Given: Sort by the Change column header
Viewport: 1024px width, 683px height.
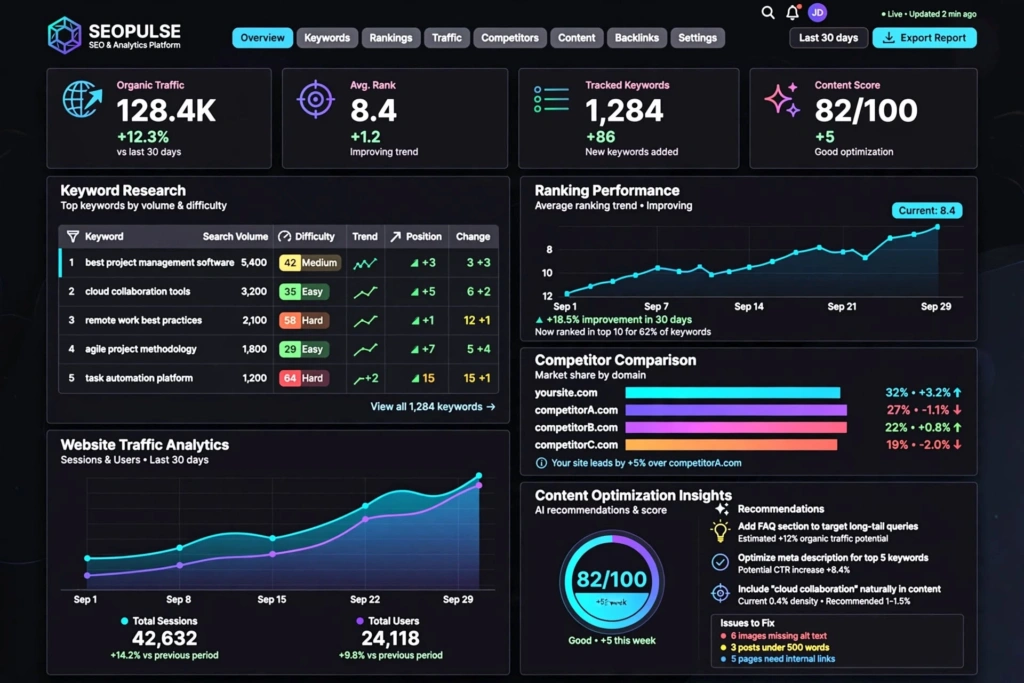Looking at the screenshot, I should coord(473,236).
